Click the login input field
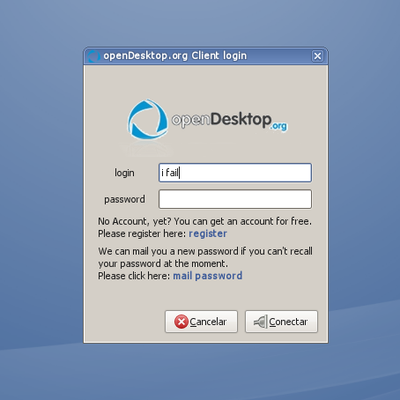Screen dimensions: 400x400 tap(235, 173)
